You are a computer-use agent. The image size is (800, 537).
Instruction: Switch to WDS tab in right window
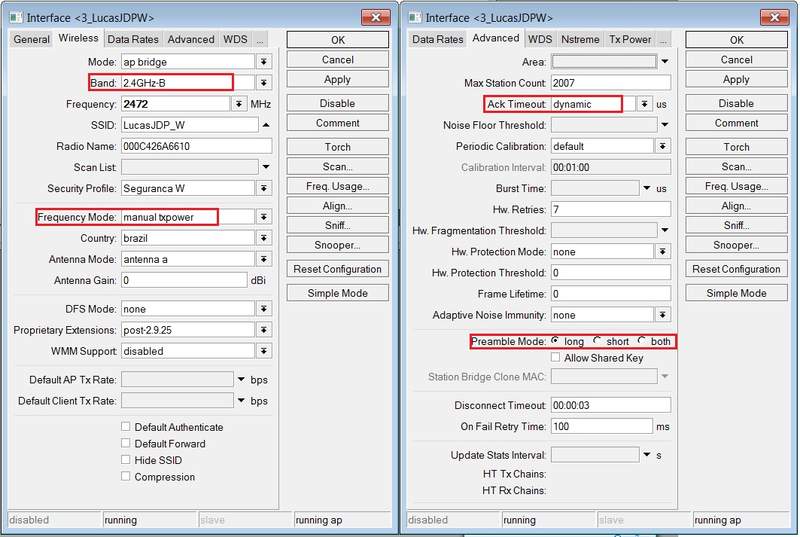[540, 39]
